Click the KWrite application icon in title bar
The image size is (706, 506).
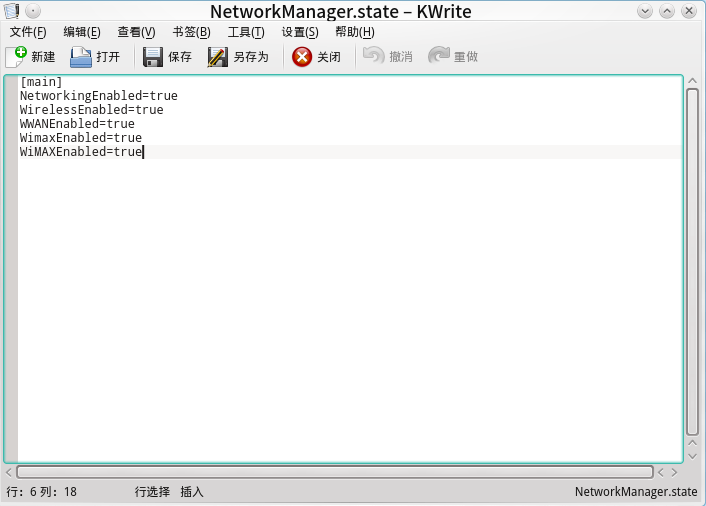(11, 10)
